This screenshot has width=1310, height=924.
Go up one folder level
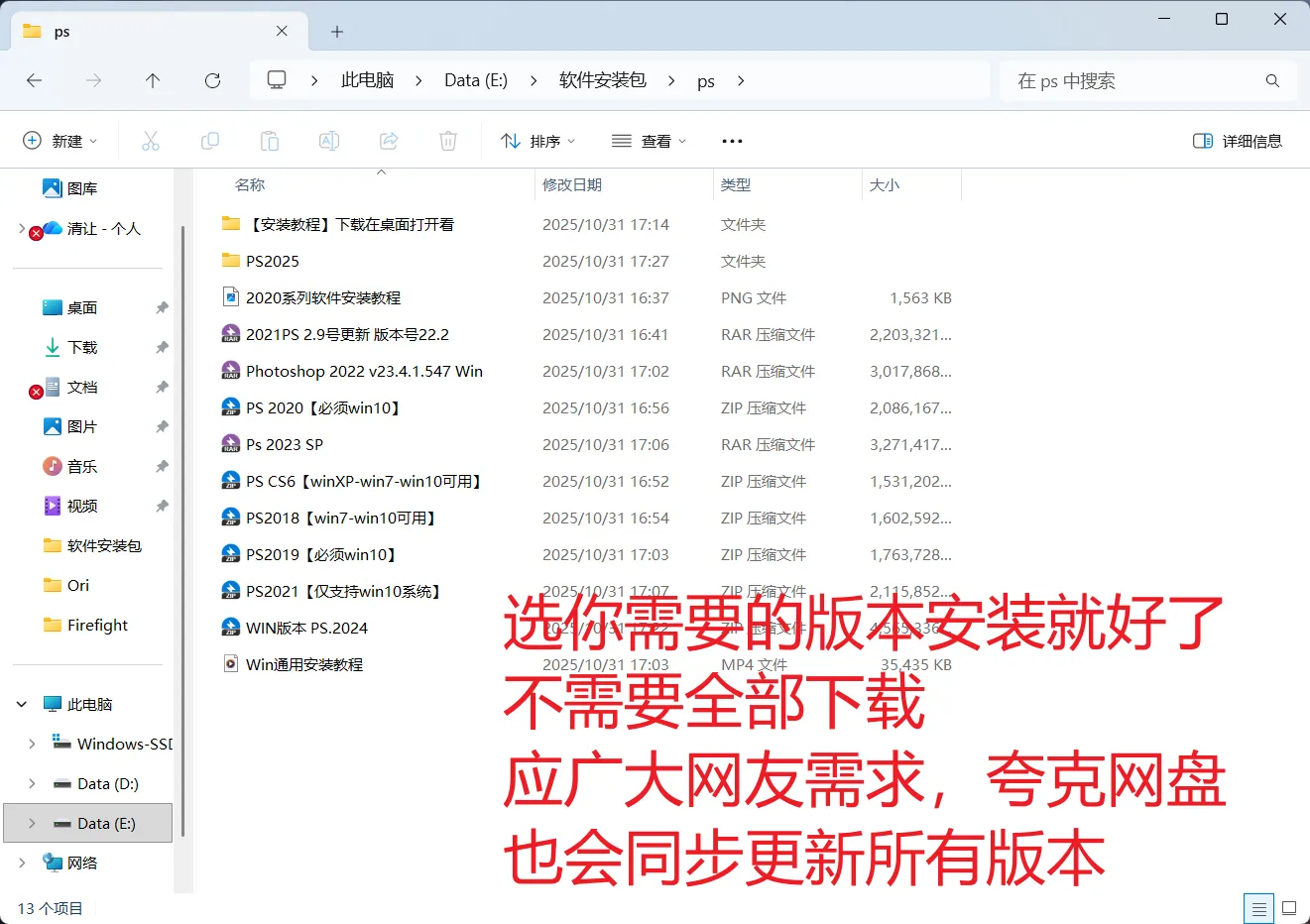click(x=153, y=81)
